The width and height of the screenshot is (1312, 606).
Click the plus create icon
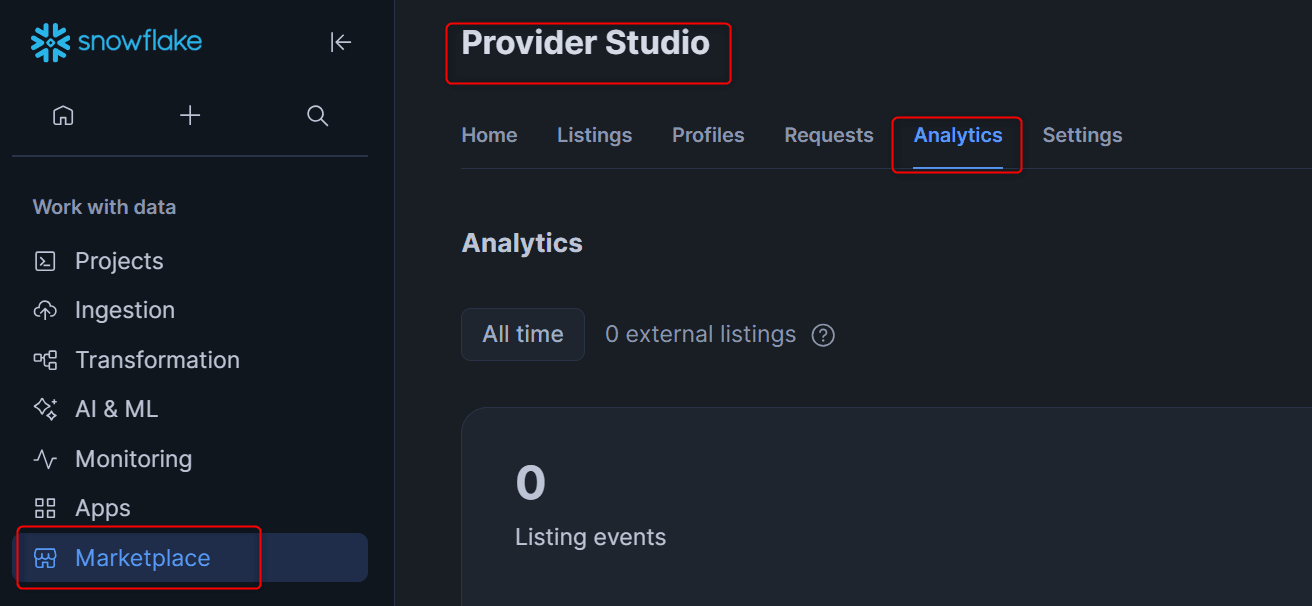point(190,116)
